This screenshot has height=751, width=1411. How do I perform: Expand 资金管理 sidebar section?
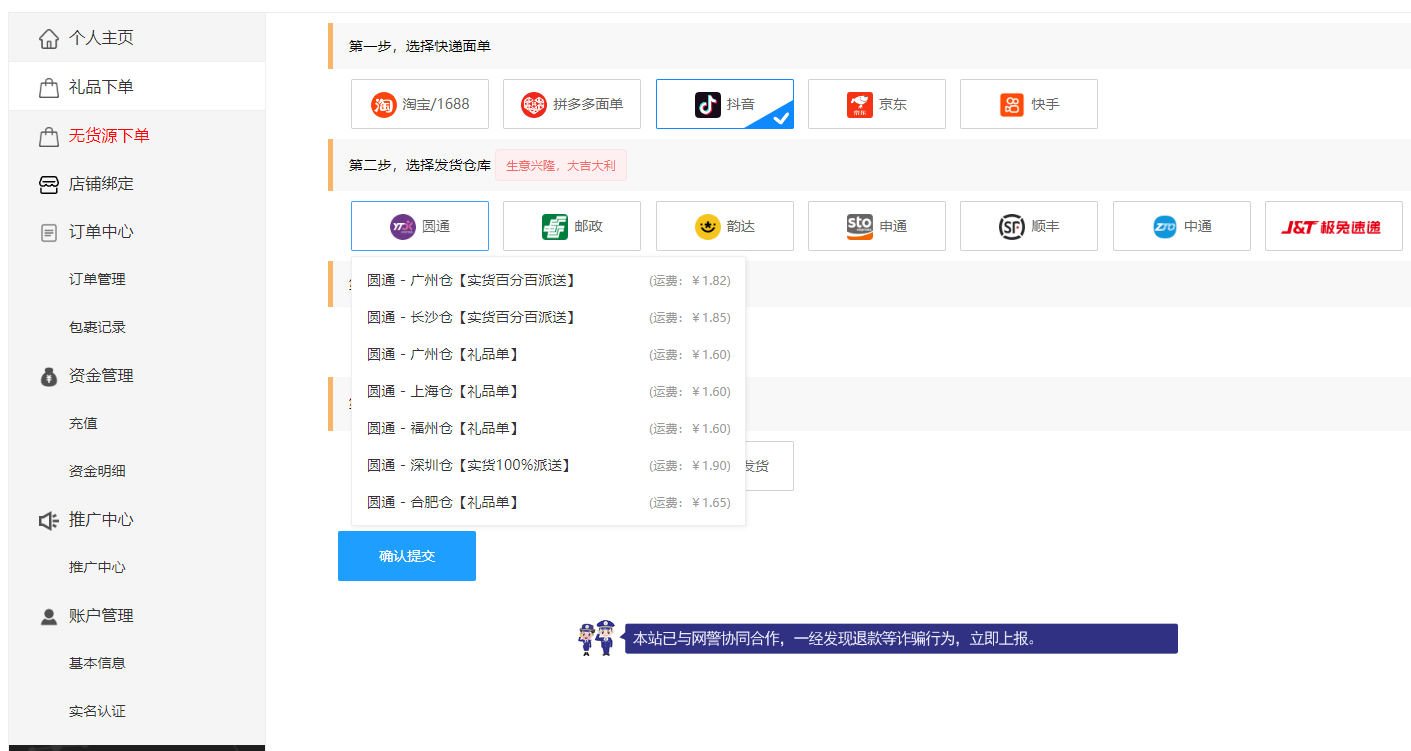(137, 376)
